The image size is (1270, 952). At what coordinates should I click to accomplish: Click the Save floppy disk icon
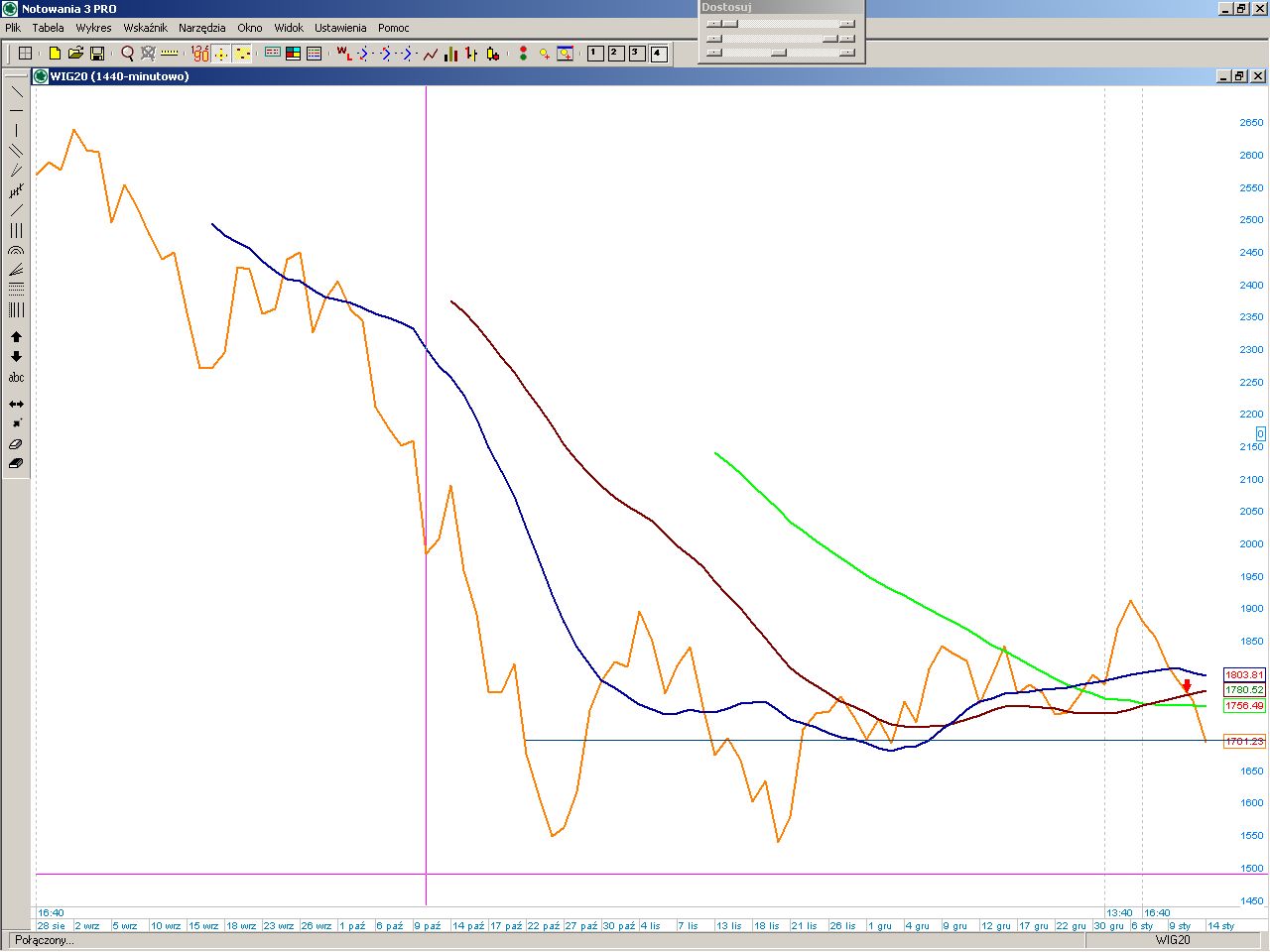point(97,54)
